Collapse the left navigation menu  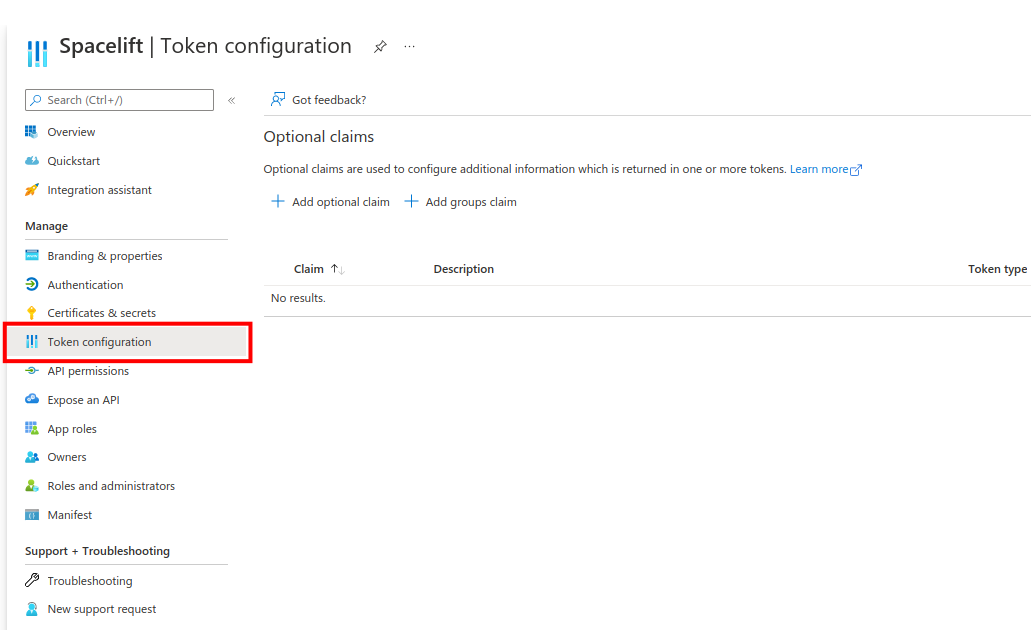(231, 100)
